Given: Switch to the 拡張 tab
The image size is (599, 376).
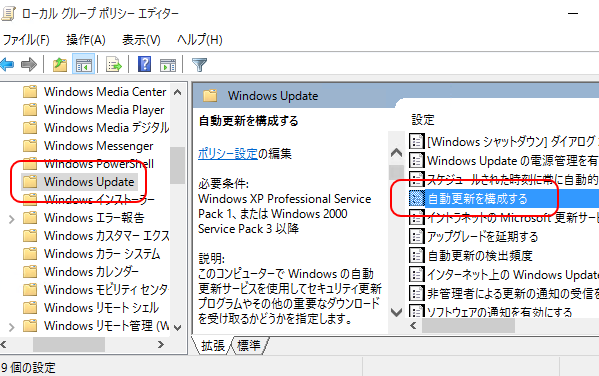Looking at the screenshot, I should coord(213,345).
